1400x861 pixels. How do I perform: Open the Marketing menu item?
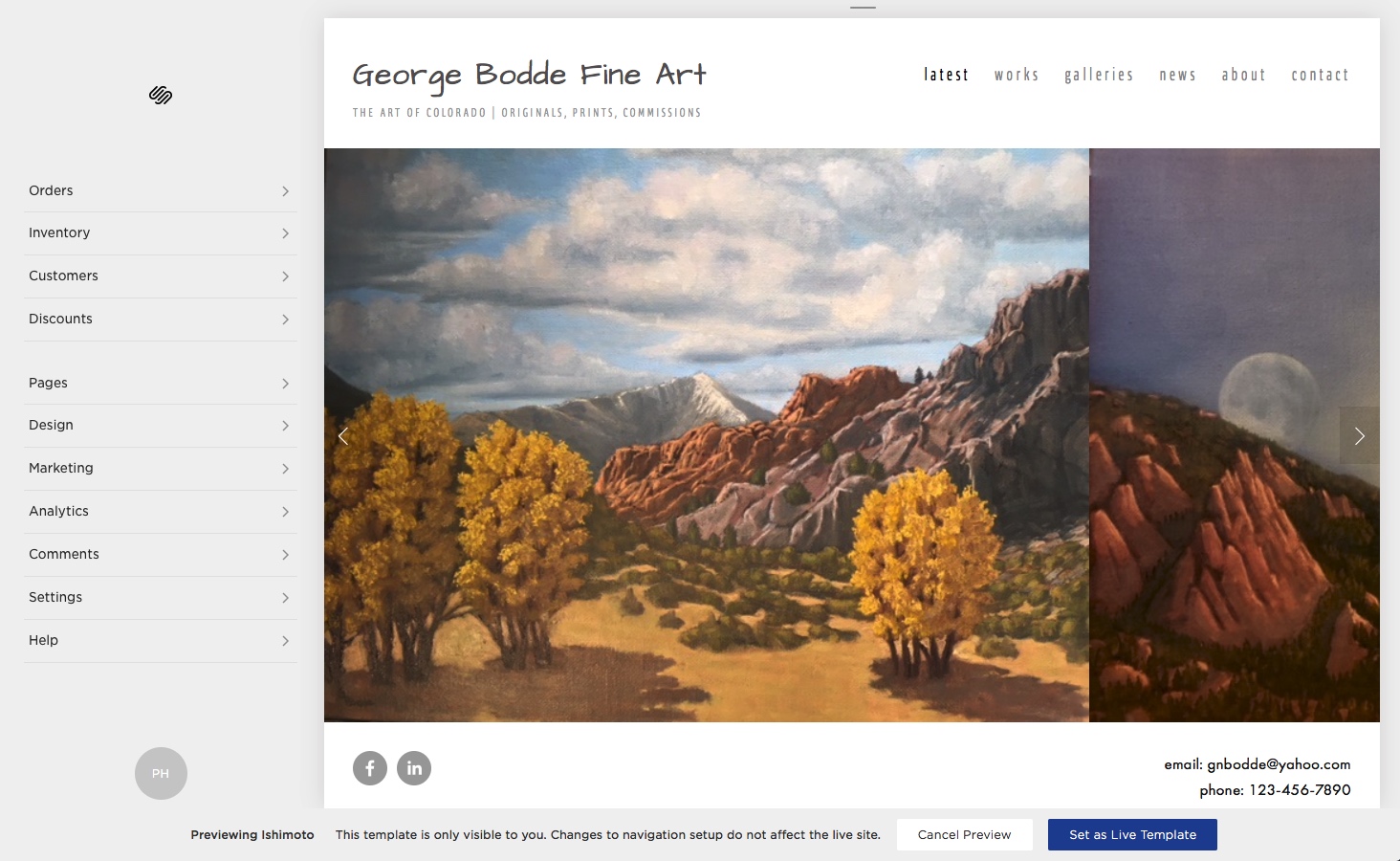click(161, 468)
